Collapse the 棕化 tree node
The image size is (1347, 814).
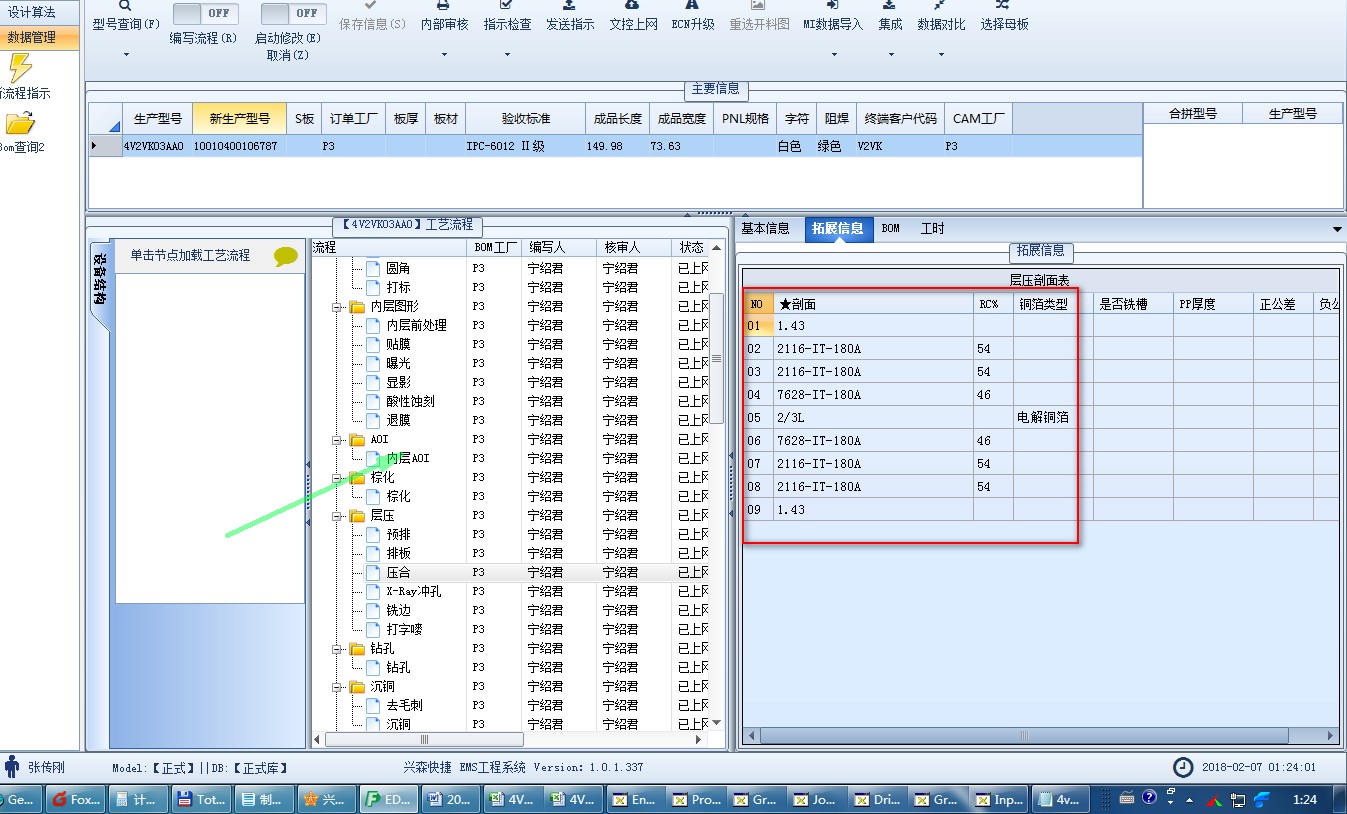(x=338, y=478)
